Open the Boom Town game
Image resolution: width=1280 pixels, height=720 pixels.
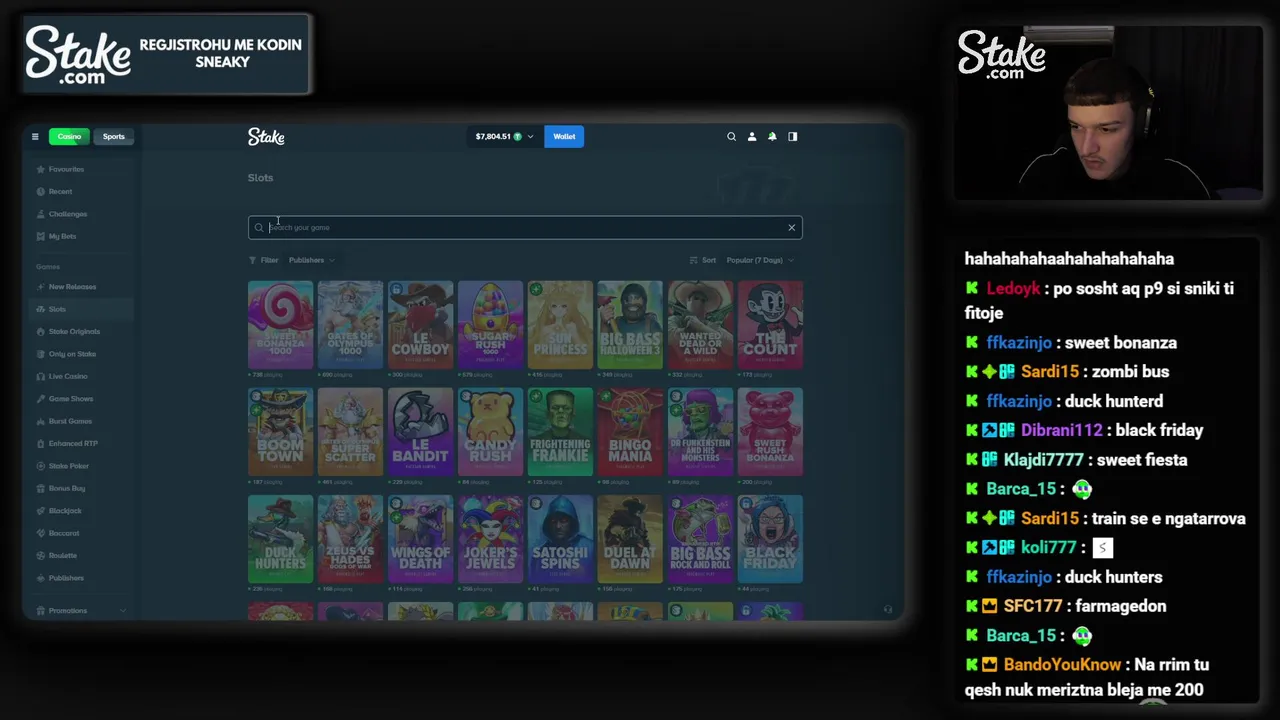point(280,432)
